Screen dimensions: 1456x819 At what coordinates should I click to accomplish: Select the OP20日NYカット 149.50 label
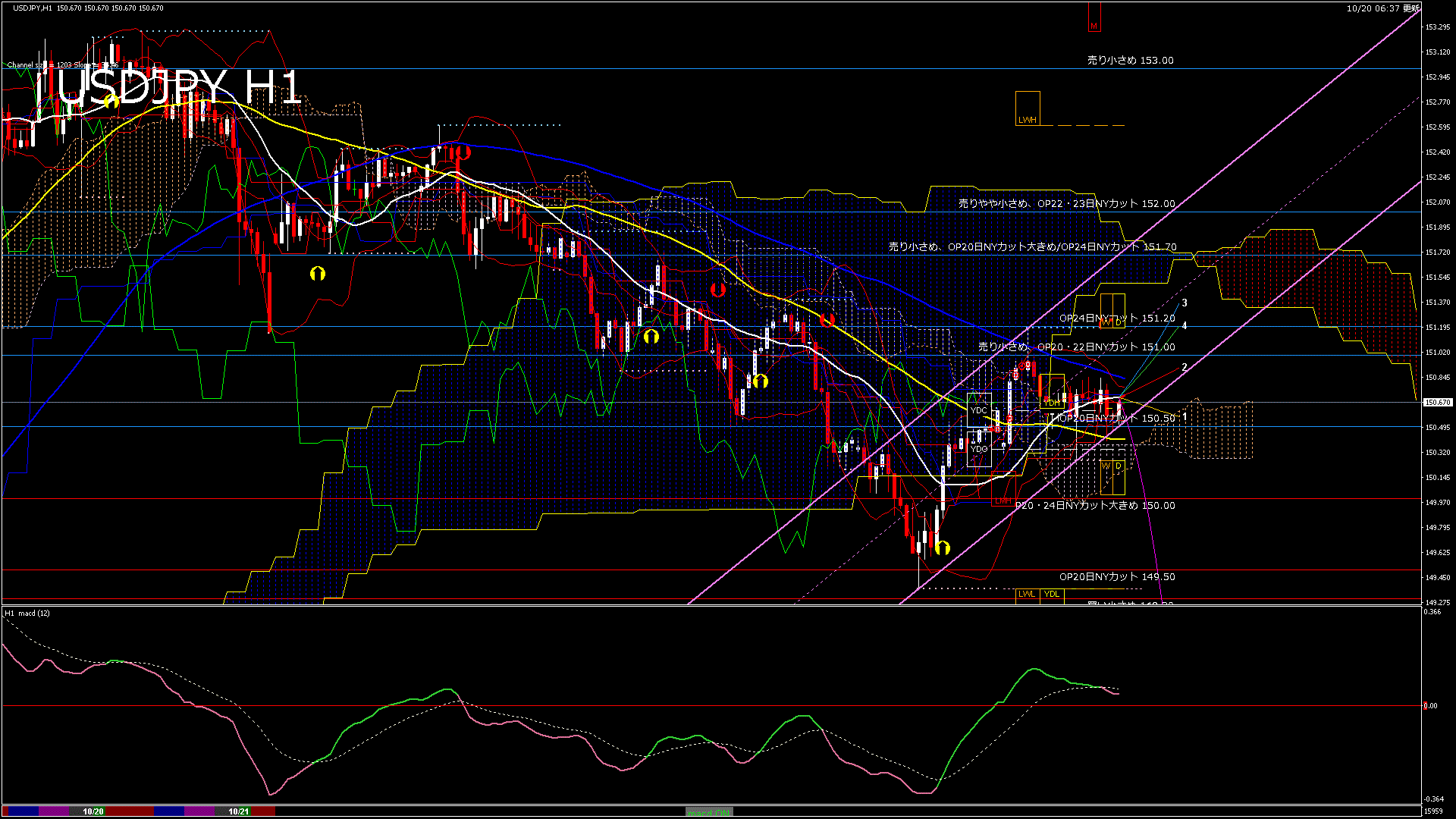pos(1117,577)
